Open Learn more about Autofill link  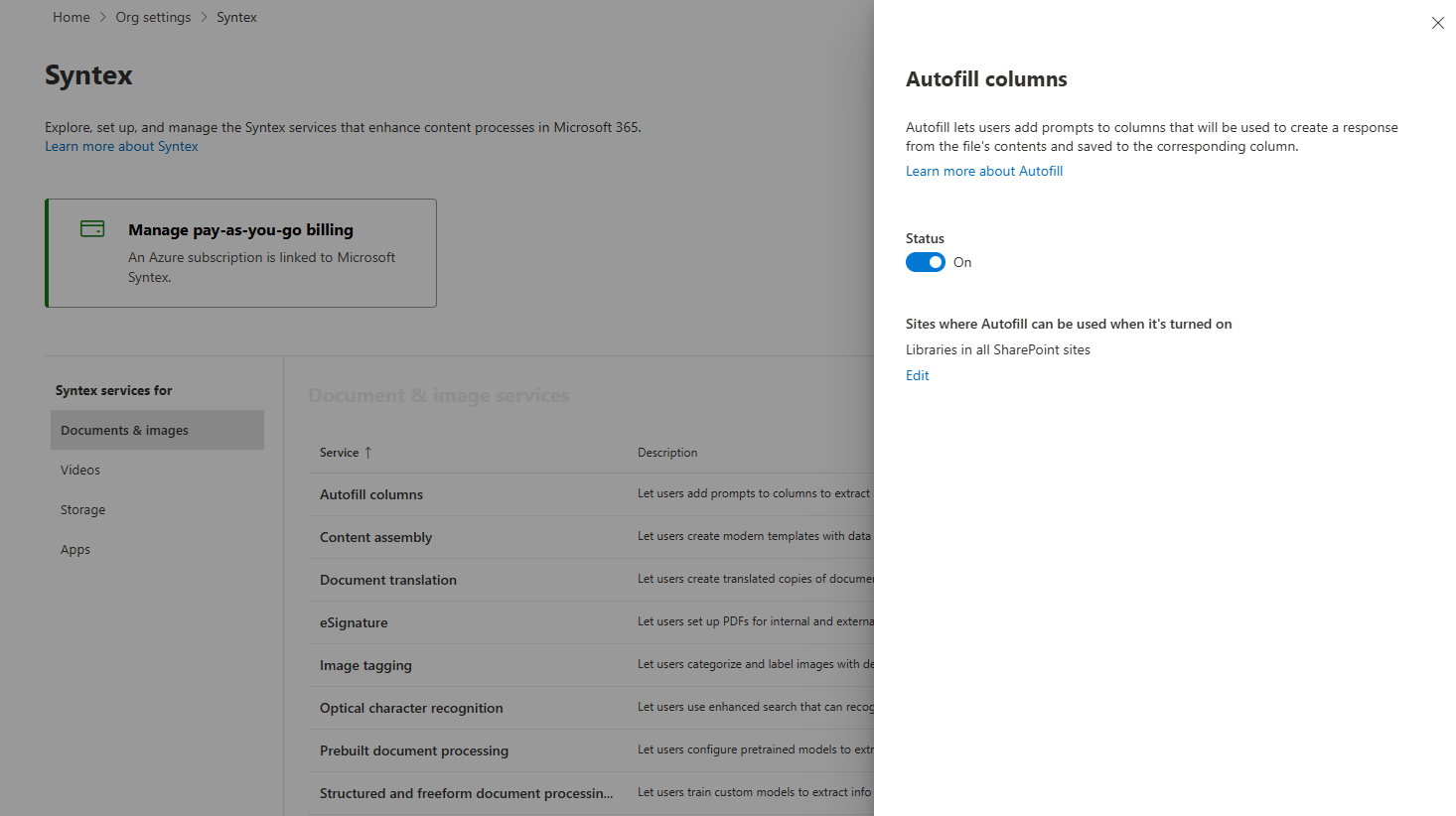click(x=983, y=171)
